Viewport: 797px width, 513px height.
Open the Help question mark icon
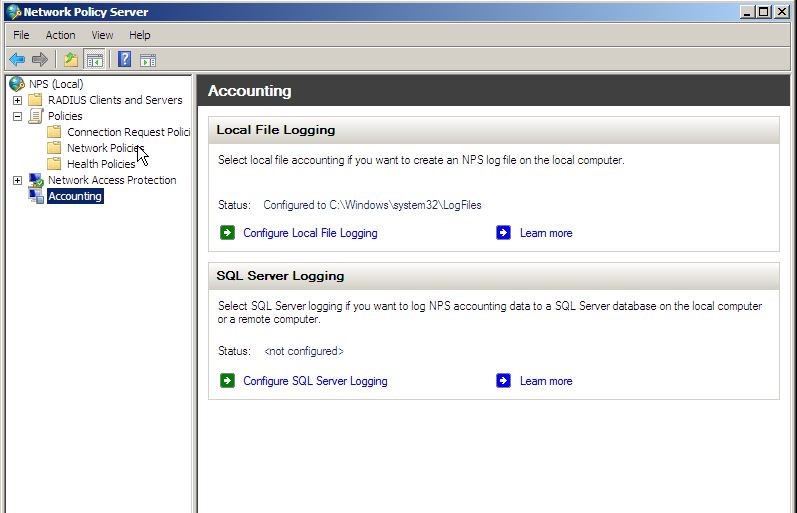(x=125, y=59)
